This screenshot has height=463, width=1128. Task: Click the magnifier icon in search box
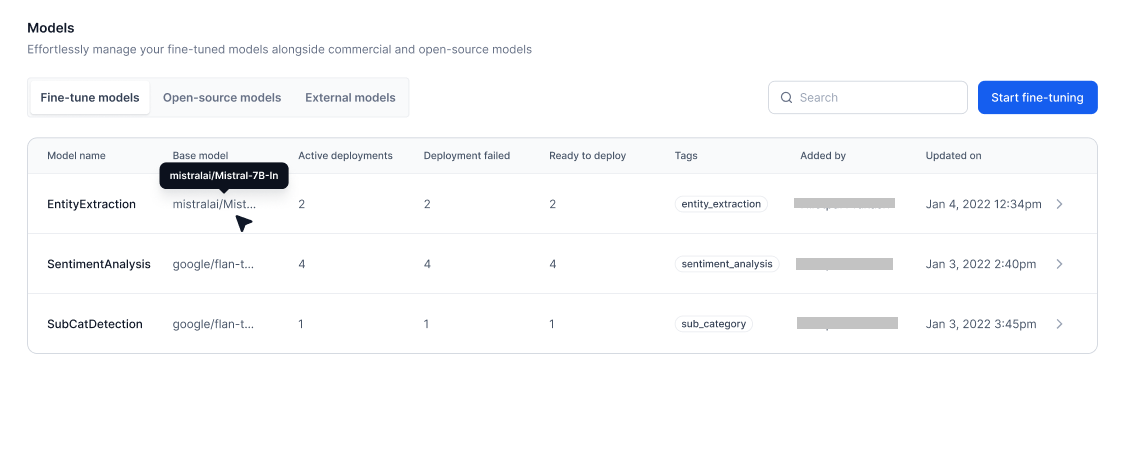[x=787, y=98]
